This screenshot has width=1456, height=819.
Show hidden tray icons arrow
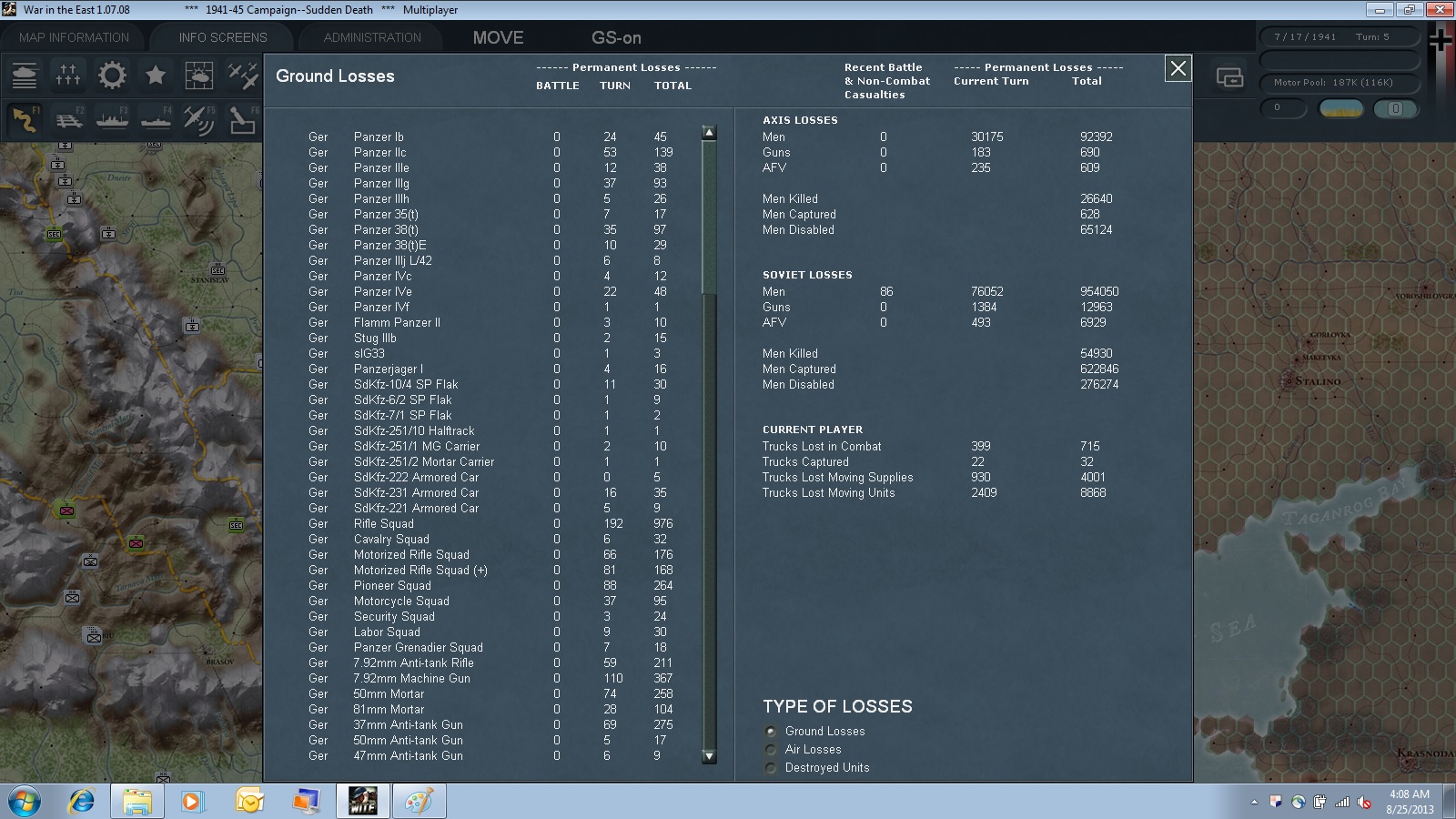[1254, 802]
